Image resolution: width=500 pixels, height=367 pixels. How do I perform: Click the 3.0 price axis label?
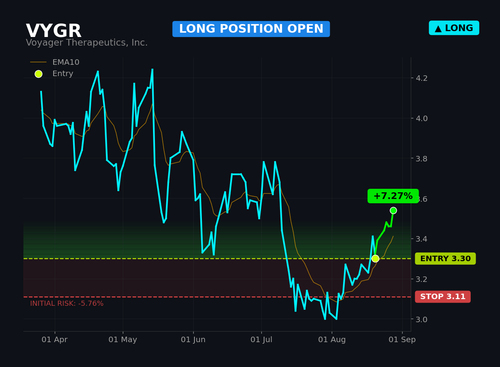pyautogui.click(x=421, y=319)
